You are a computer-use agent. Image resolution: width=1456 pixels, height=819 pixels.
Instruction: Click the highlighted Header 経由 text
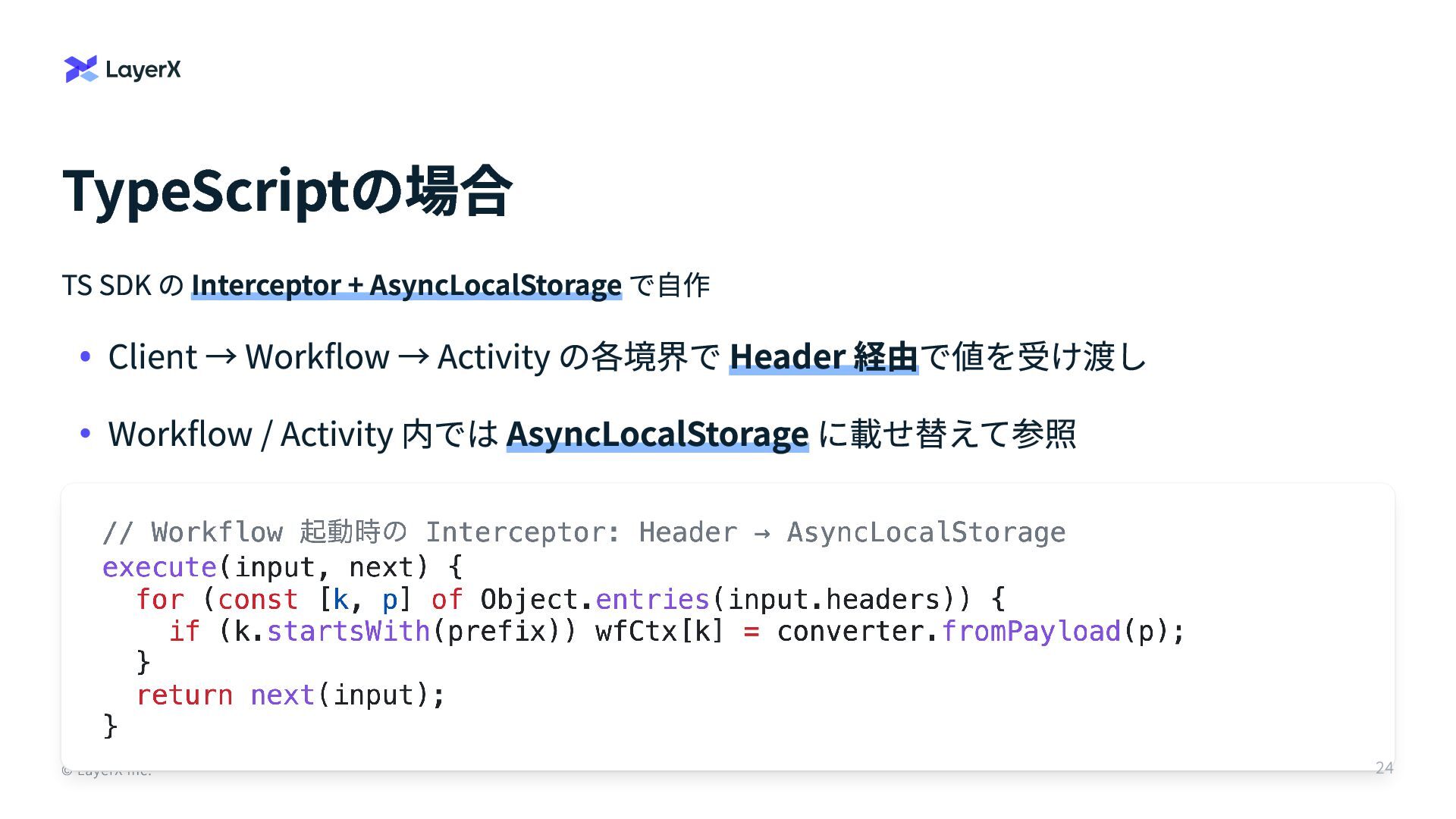[x=823, y=356]
